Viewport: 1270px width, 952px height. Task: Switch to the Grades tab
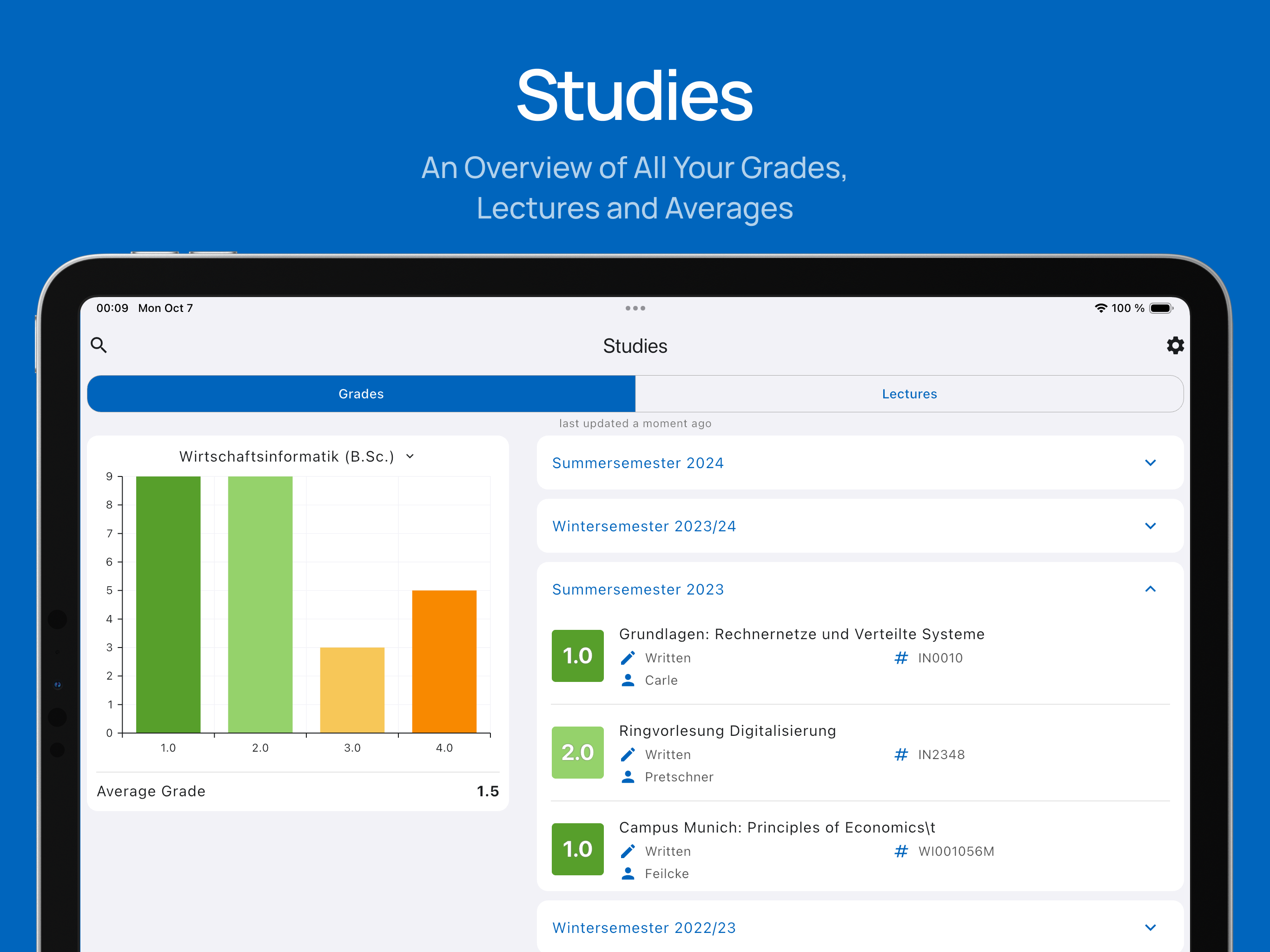point(361,394)
